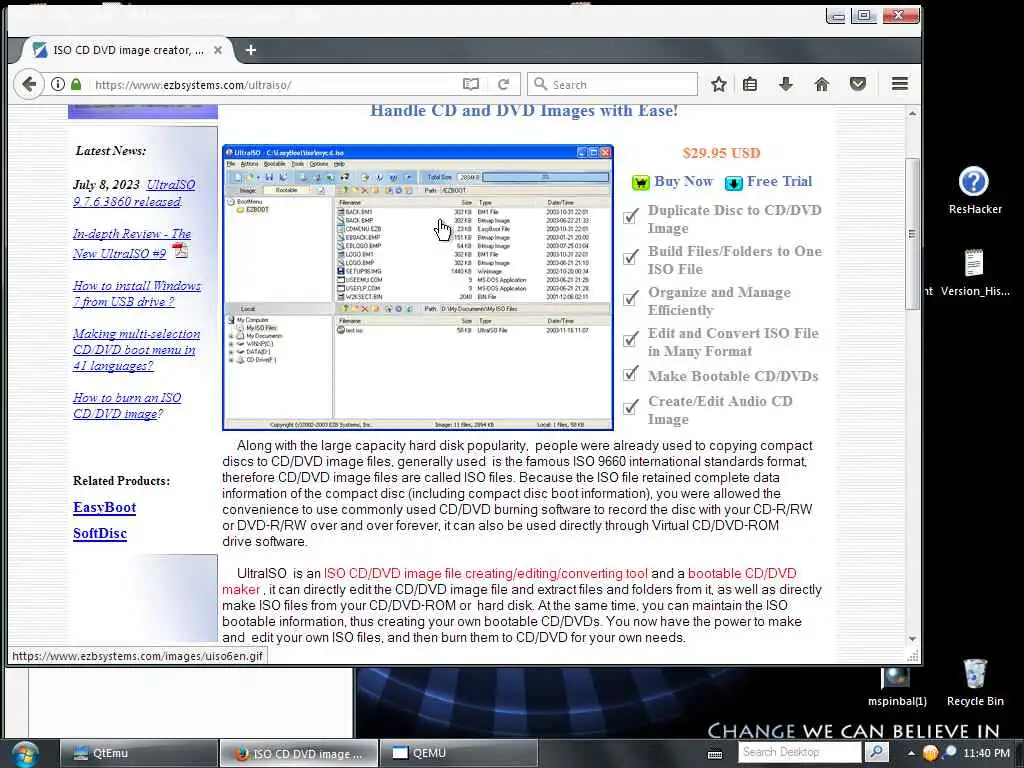Click the ISO CD/DVD image file creating tool link
The height and width of the screenshot is (768, 1024).
point(485,573)
